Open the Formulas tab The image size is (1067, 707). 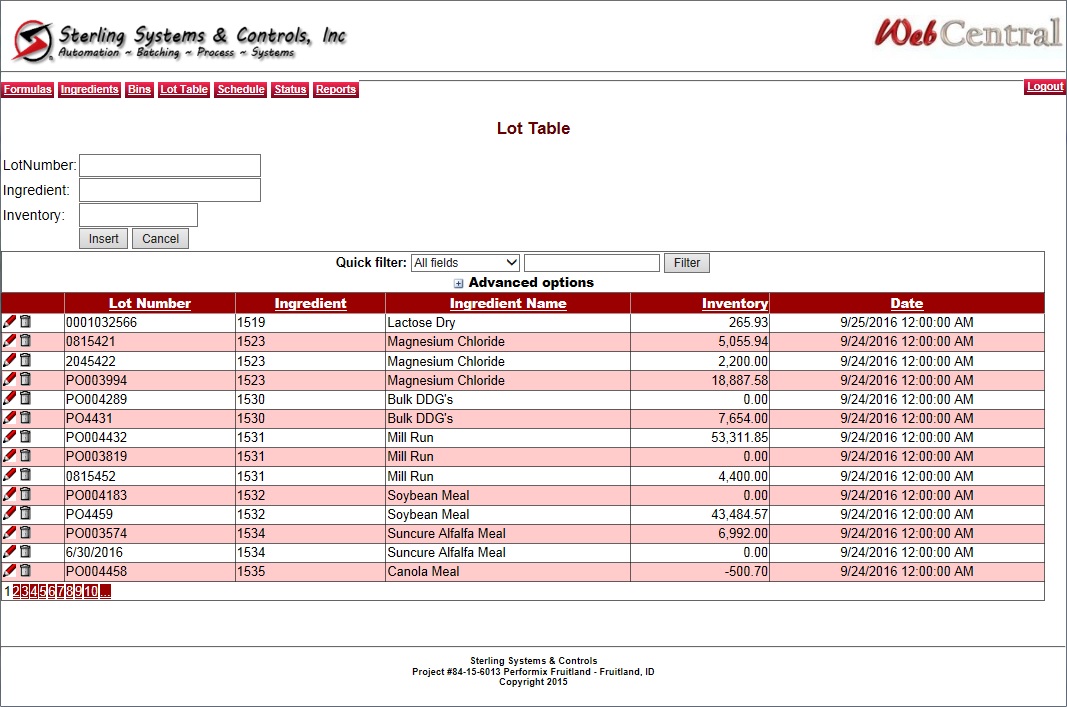pos(27,90)
